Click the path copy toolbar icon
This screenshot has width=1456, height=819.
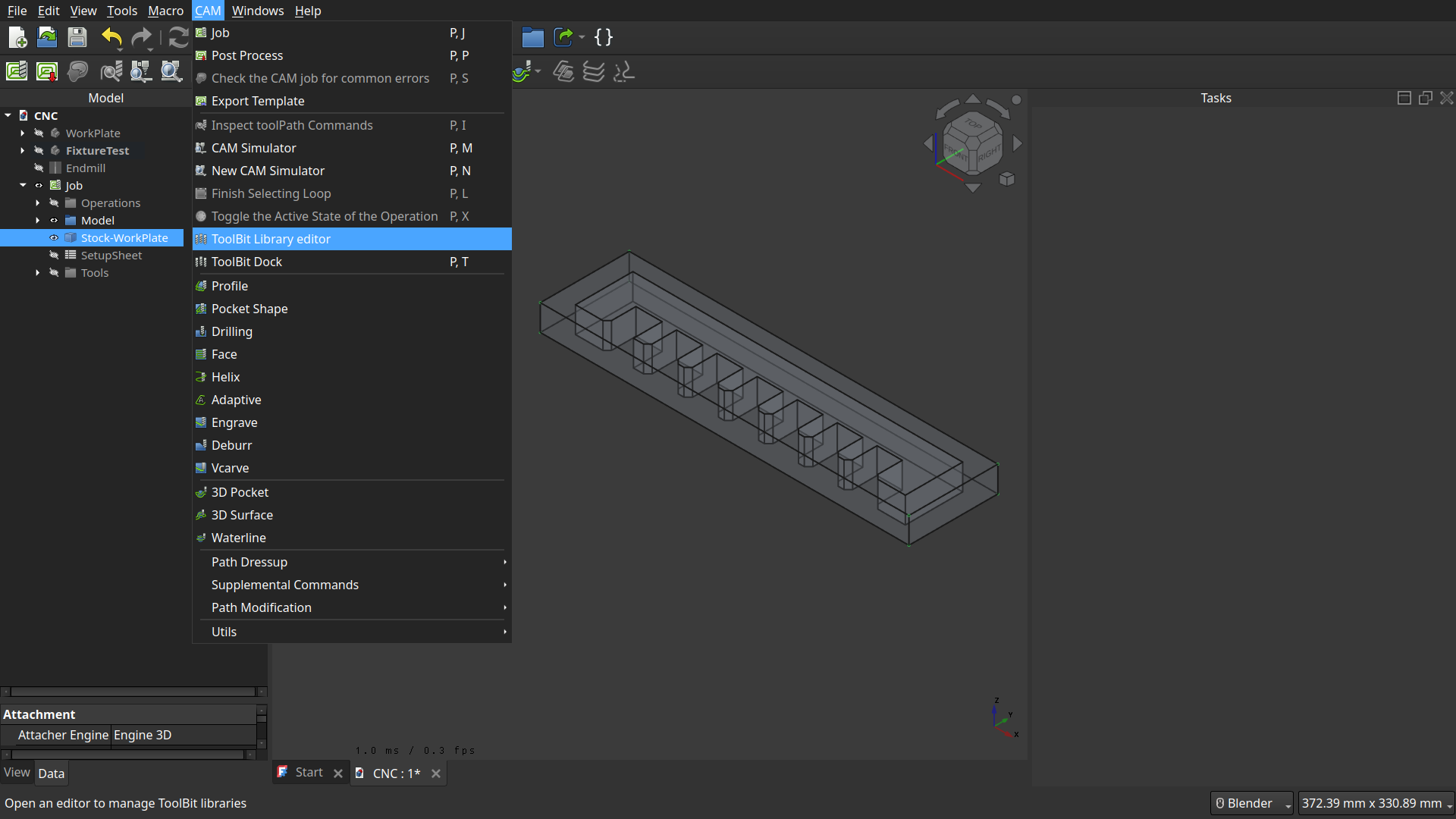coord(563,71)
